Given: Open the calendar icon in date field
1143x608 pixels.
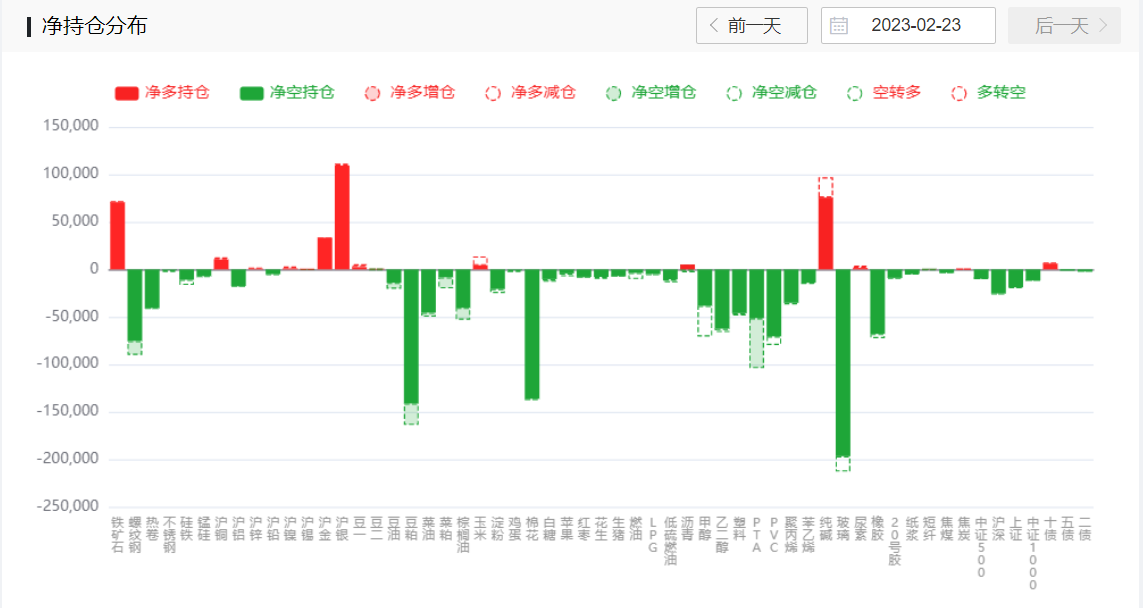Looking at the screenshot, I should click(x=839, y=25).
